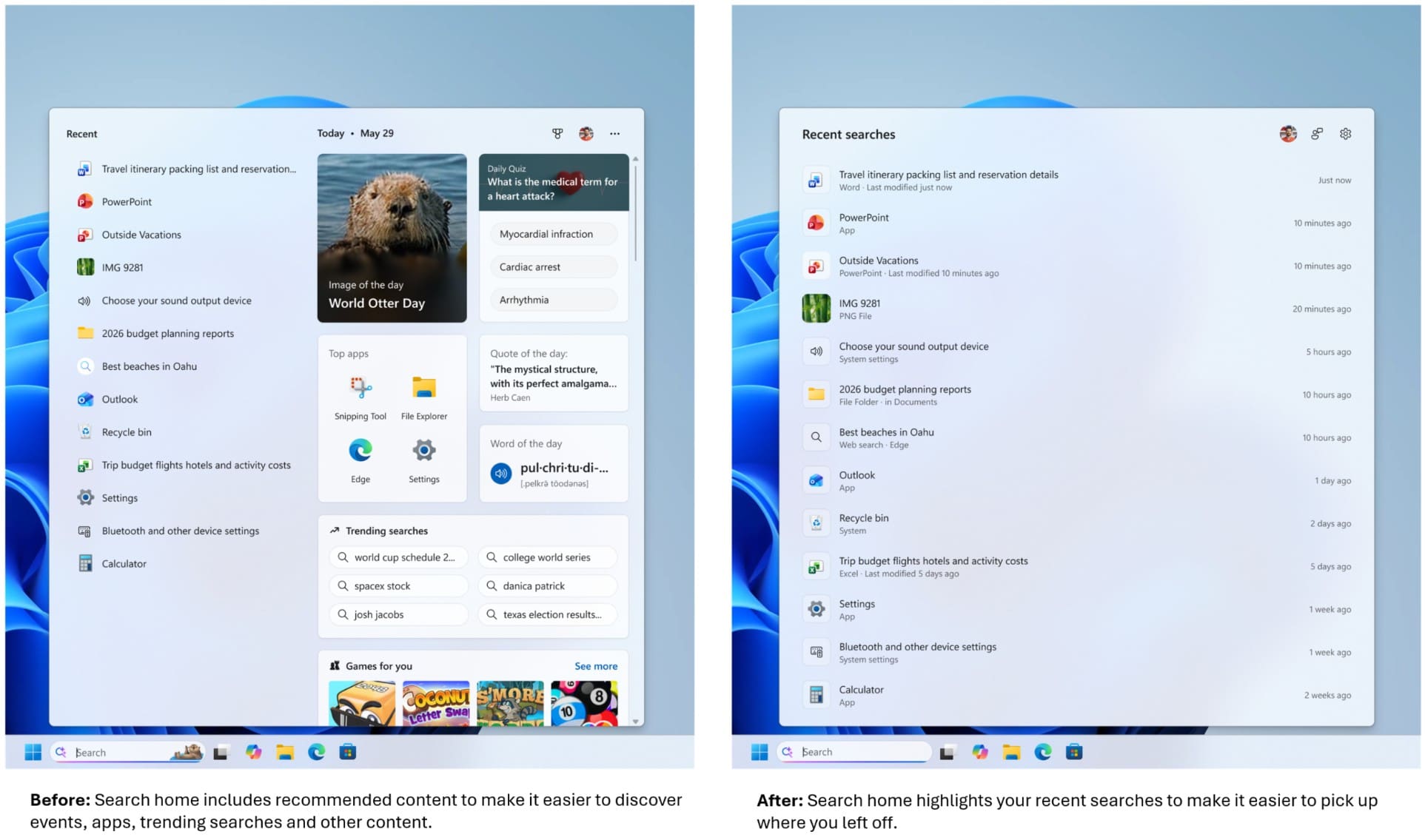1425x840 pixels.
Task: Open Calculator App in After recent searches
Action: (1077, 695)
